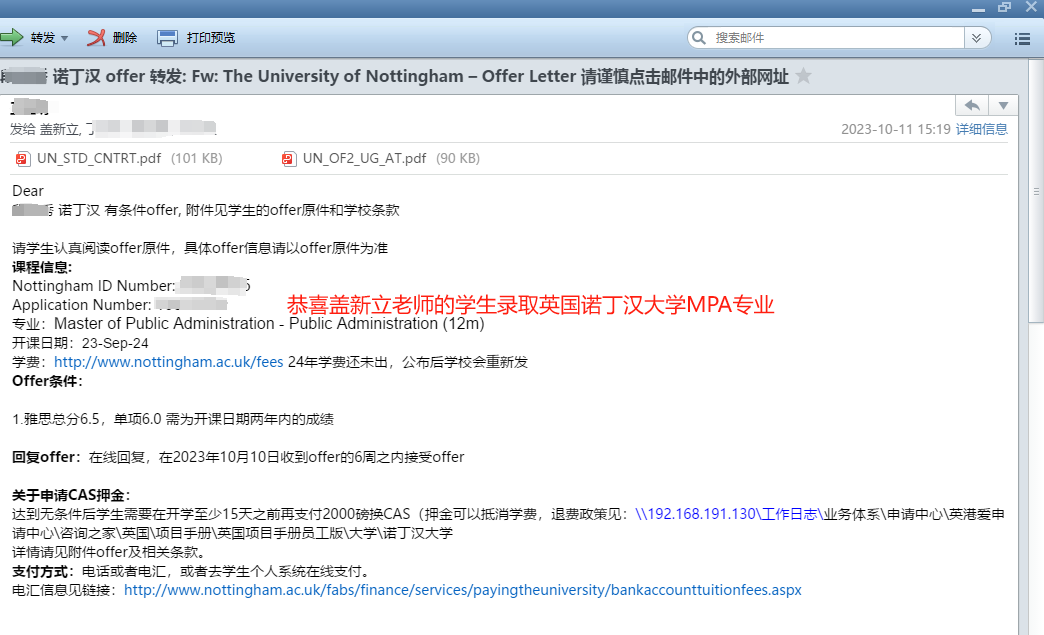The width and height of the screenshot is (1044, 635).
Task: Open the 192.168.191.130 work log path link
Action: click(727, 514)
